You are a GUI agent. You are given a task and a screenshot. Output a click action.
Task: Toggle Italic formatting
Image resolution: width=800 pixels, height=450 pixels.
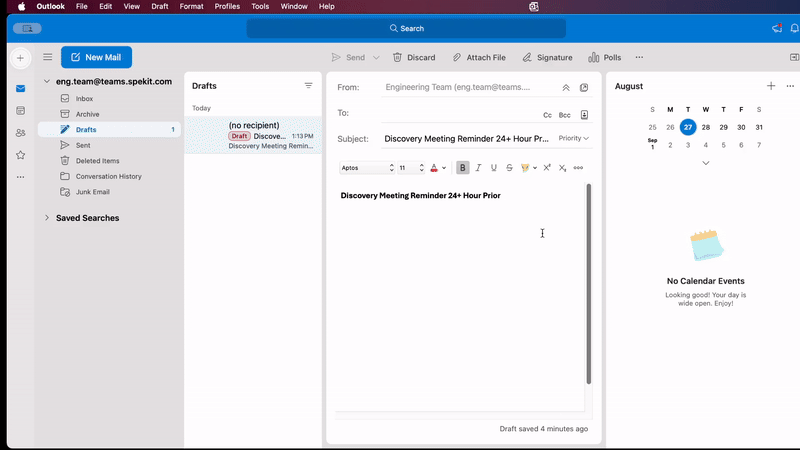tap(478, 168)
